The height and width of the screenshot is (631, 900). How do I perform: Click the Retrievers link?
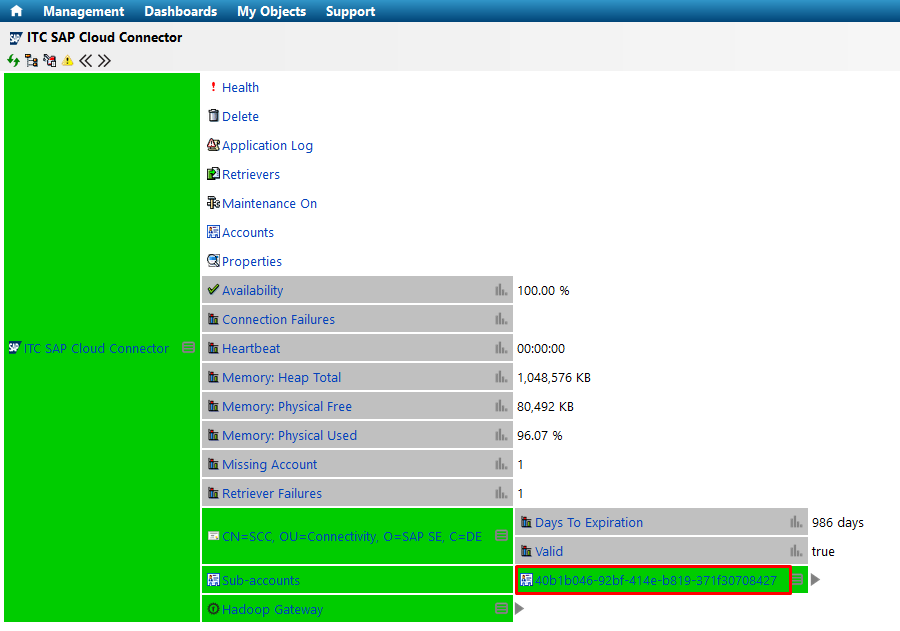click(x=250, y=174)
